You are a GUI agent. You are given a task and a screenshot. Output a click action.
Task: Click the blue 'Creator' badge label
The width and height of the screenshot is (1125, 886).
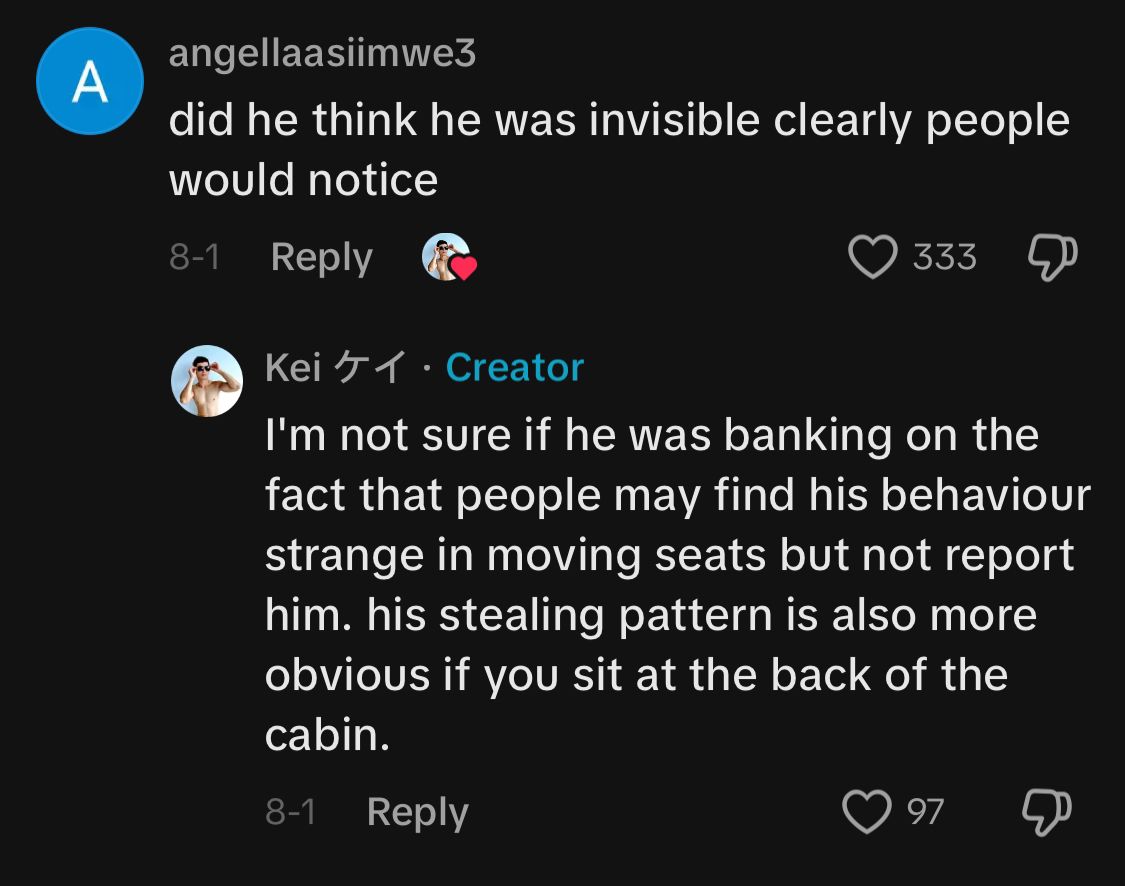pyautogui.click(x=514, y=368)
